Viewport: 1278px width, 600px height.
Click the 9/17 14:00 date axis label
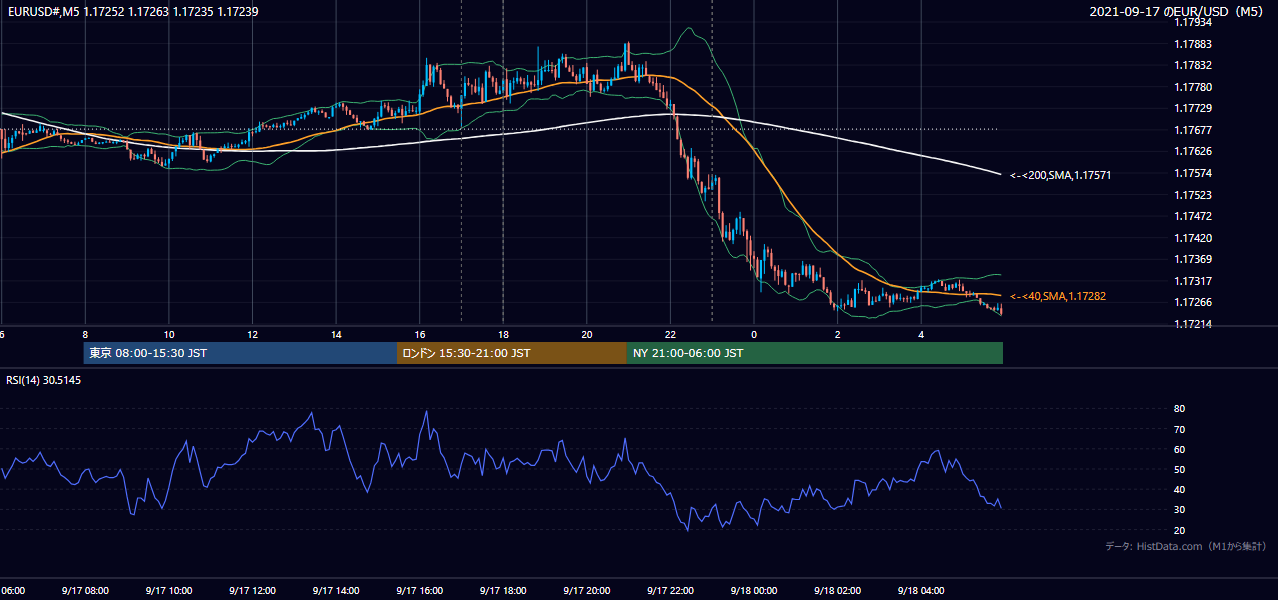(x=335, y=590)
